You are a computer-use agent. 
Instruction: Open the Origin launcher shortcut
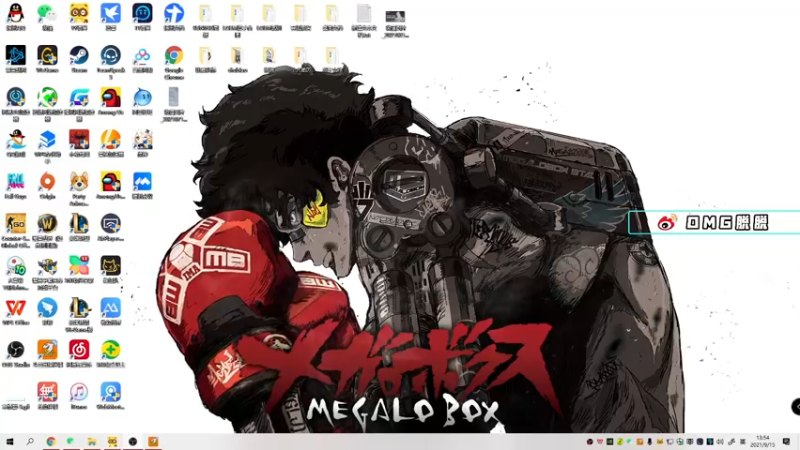47,186
